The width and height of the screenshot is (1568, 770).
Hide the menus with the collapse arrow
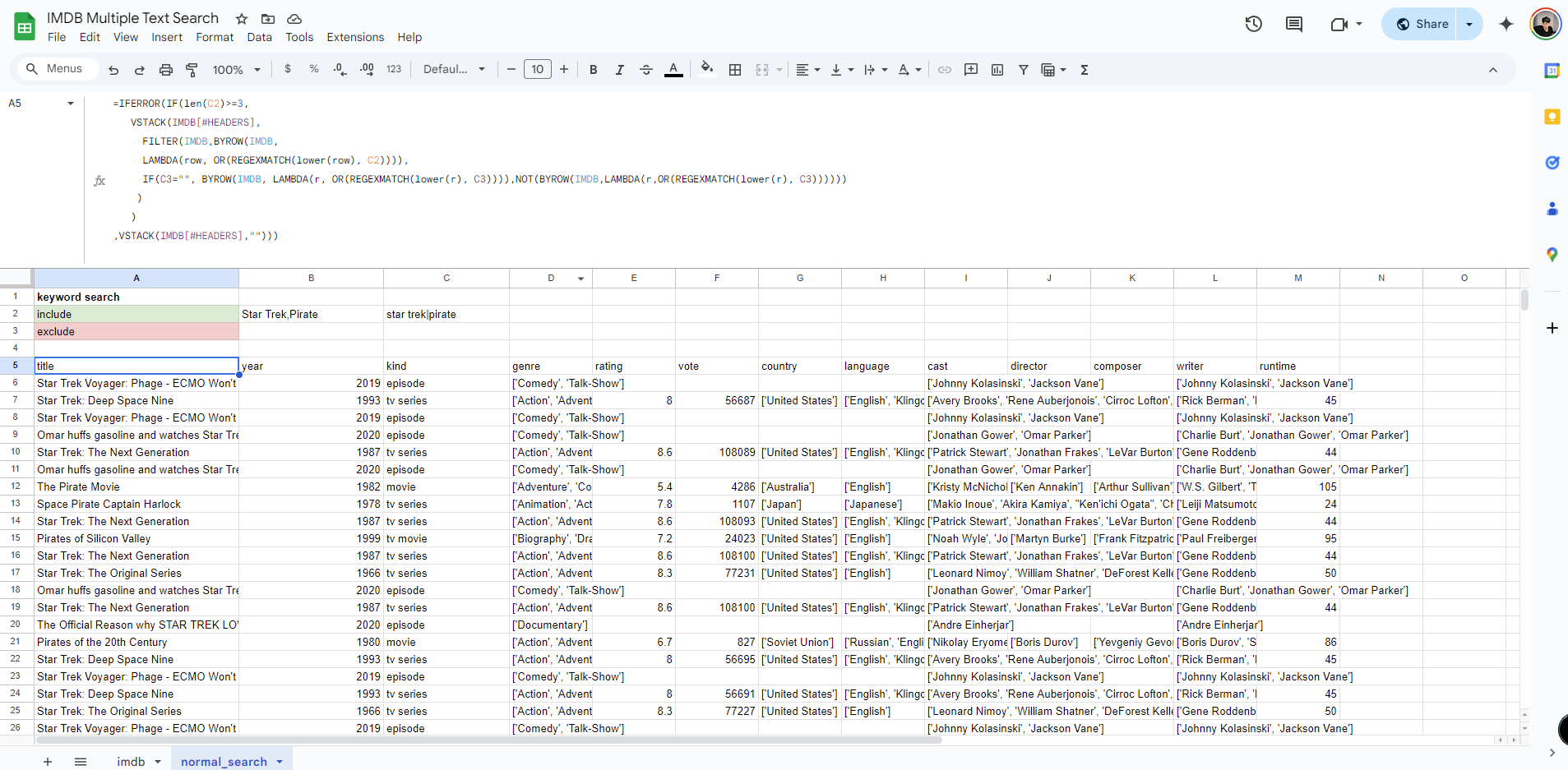coord(1493,70)
